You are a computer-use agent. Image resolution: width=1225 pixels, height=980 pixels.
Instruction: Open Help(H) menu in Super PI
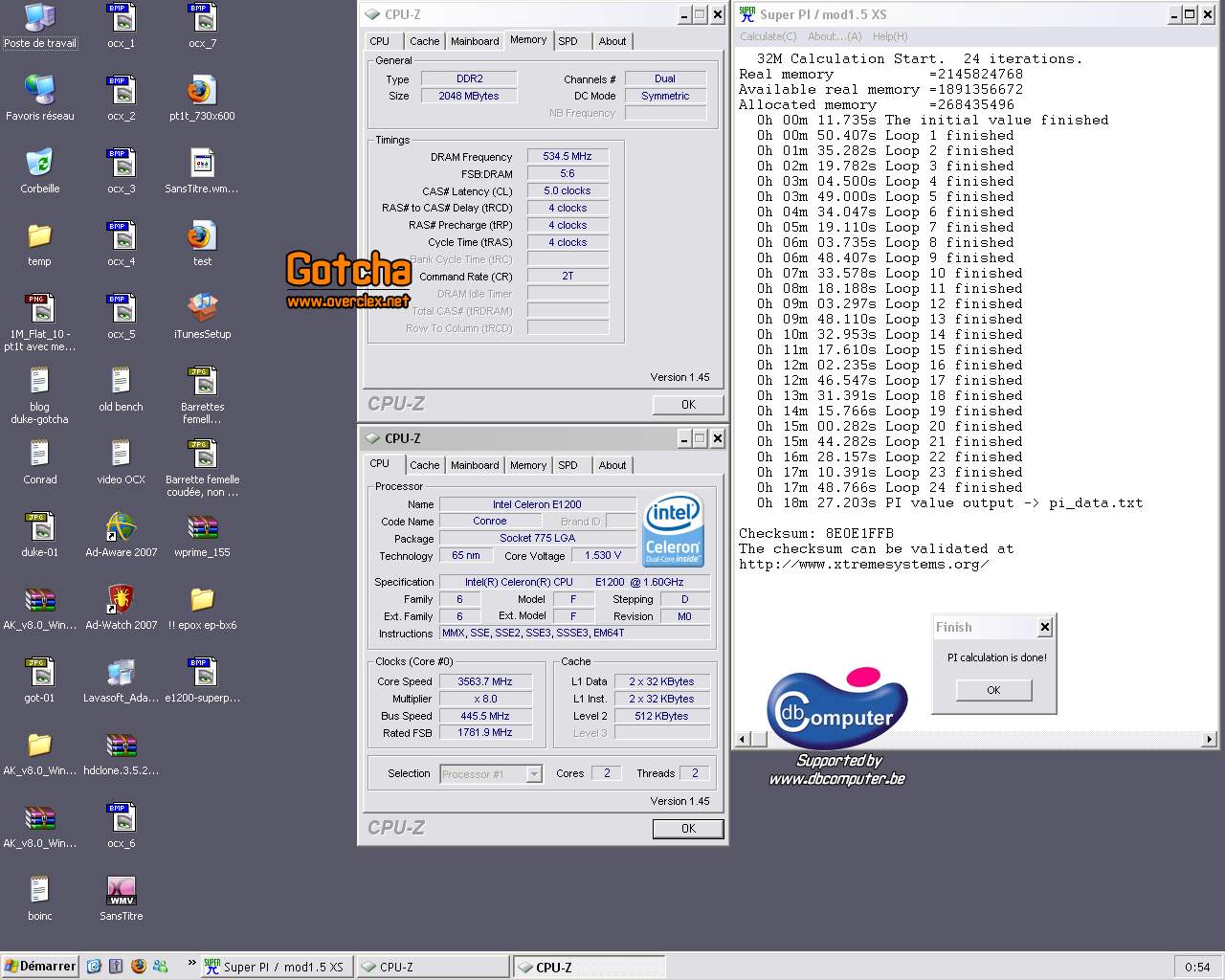pyautogui.click(x=889, y=36)
